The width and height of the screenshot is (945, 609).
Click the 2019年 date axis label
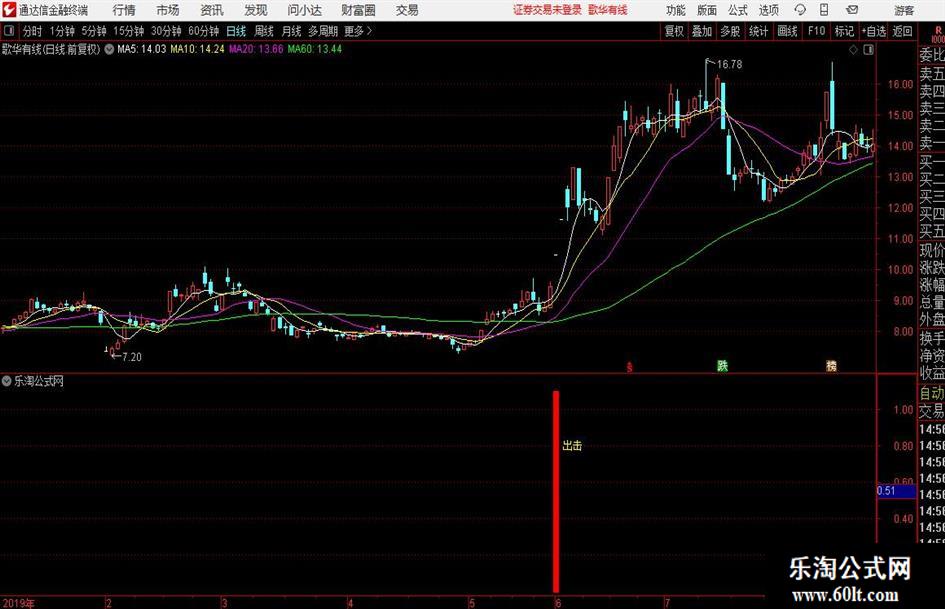click(x=18, y=603)
